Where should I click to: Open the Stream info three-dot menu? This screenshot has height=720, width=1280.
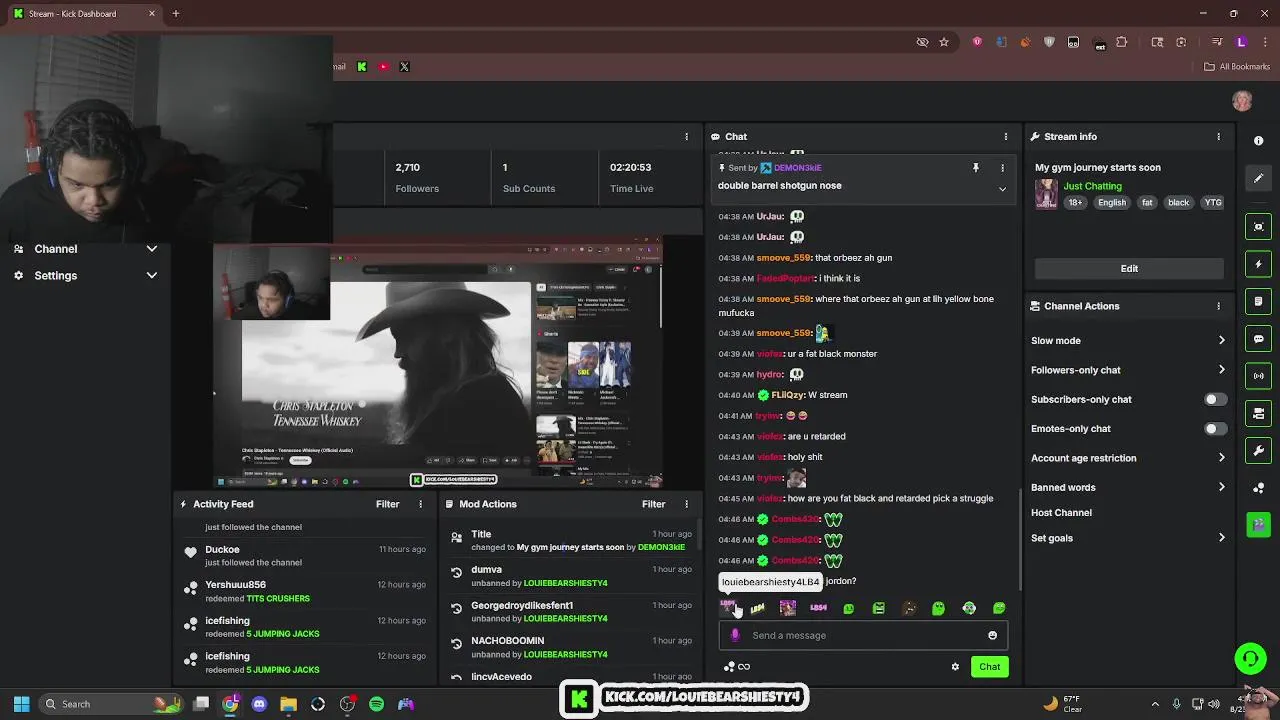point(1218,136)
